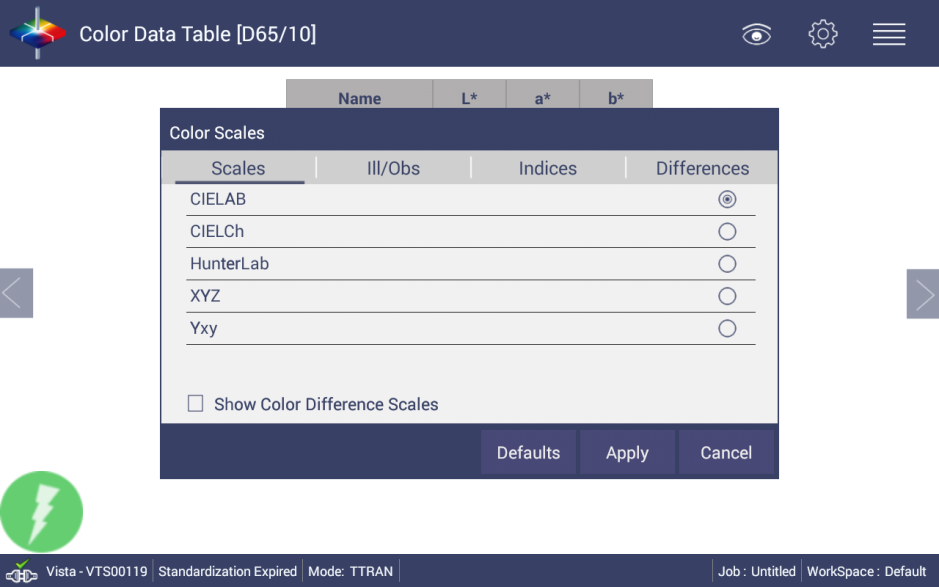Click the Defaults button
Viewport: 939px width, 587px height.
click(528, 452)
